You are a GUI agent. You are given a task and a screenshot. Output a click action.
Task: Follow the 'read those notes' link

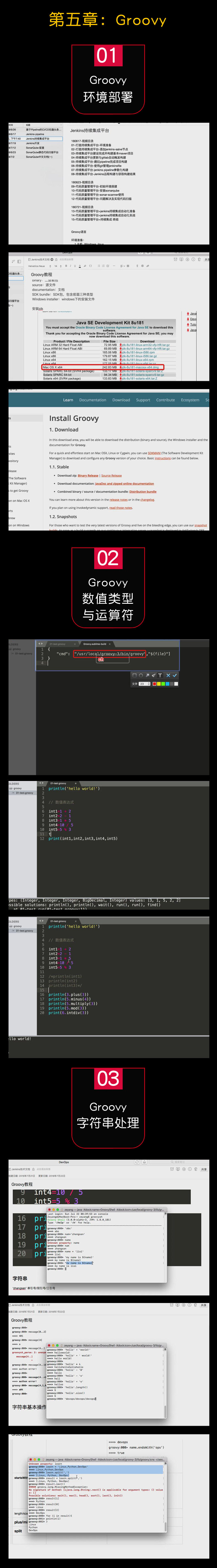tap(121, 508)
